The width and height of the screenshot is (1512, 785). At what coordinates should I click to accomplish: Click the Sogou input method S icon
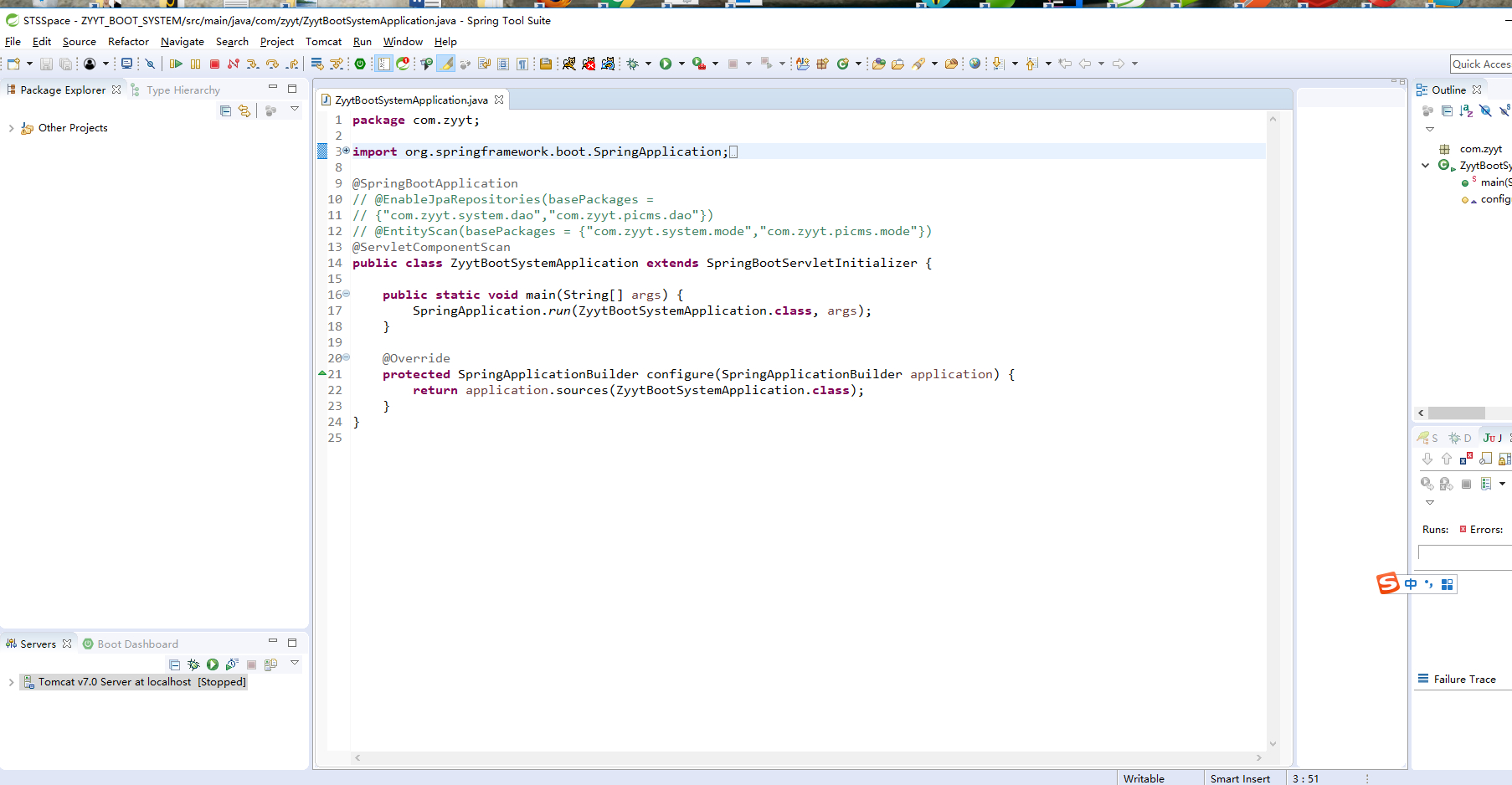pos(1388,583)
